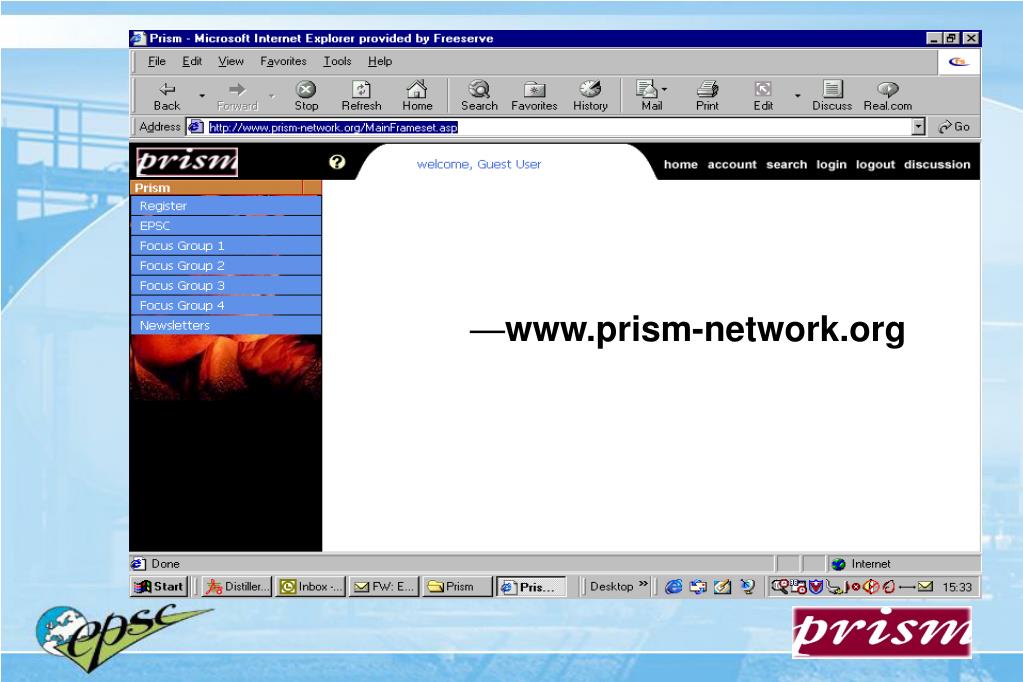
Task: Click the Show Desktop quick launch icon
Action: point(722,587)
